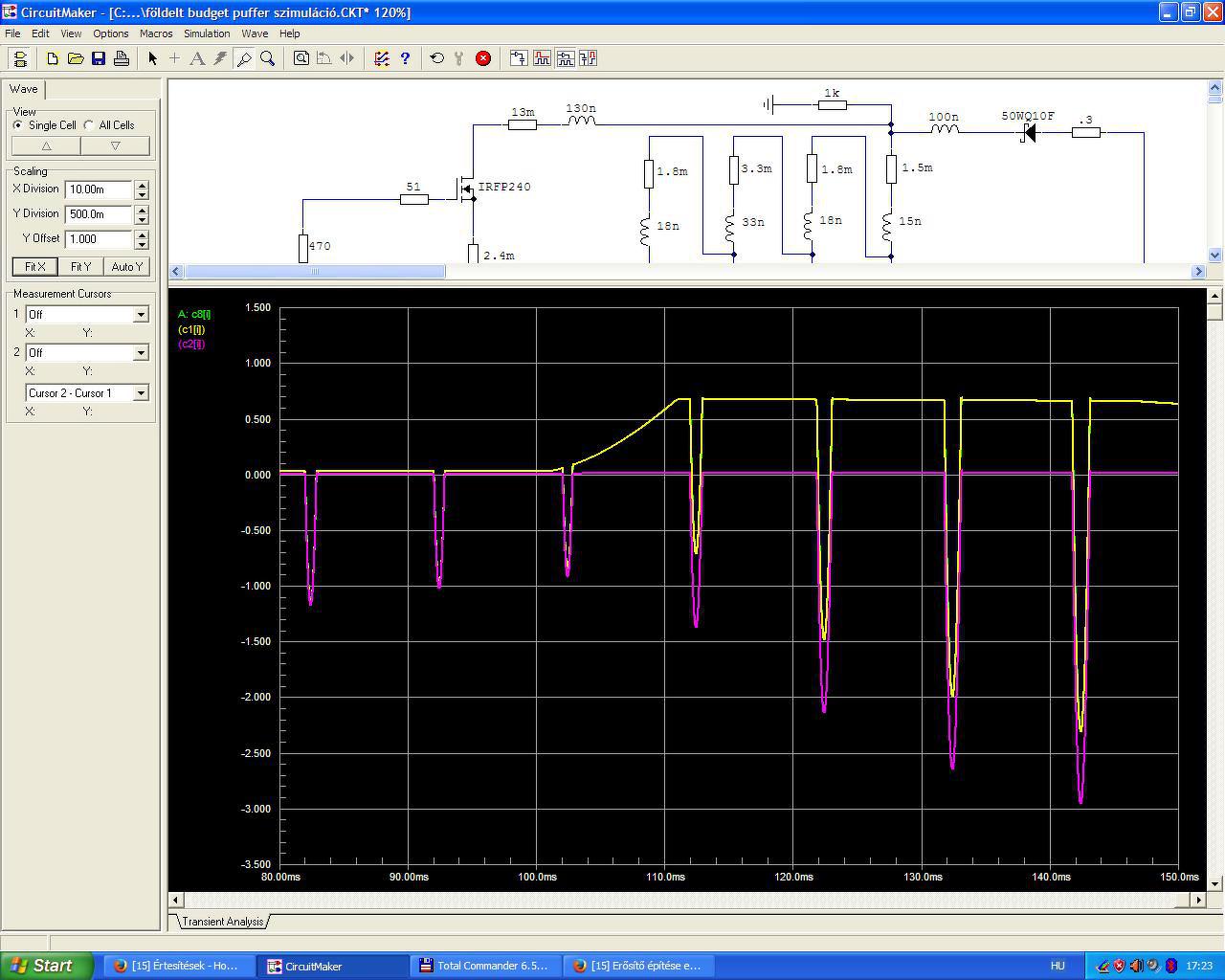Image resolution: width=1225 pixels, height=980 pixels.
Task: Click the X Division input field
Action: (100, 189)
